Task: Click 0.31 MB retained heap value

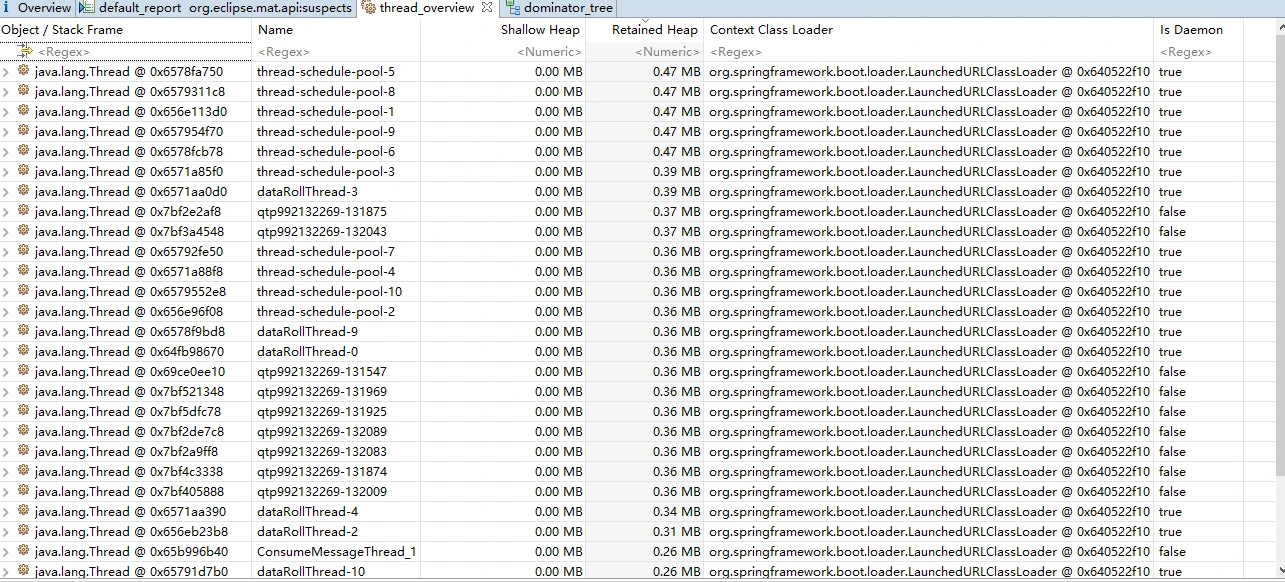Action: [677, 532]
